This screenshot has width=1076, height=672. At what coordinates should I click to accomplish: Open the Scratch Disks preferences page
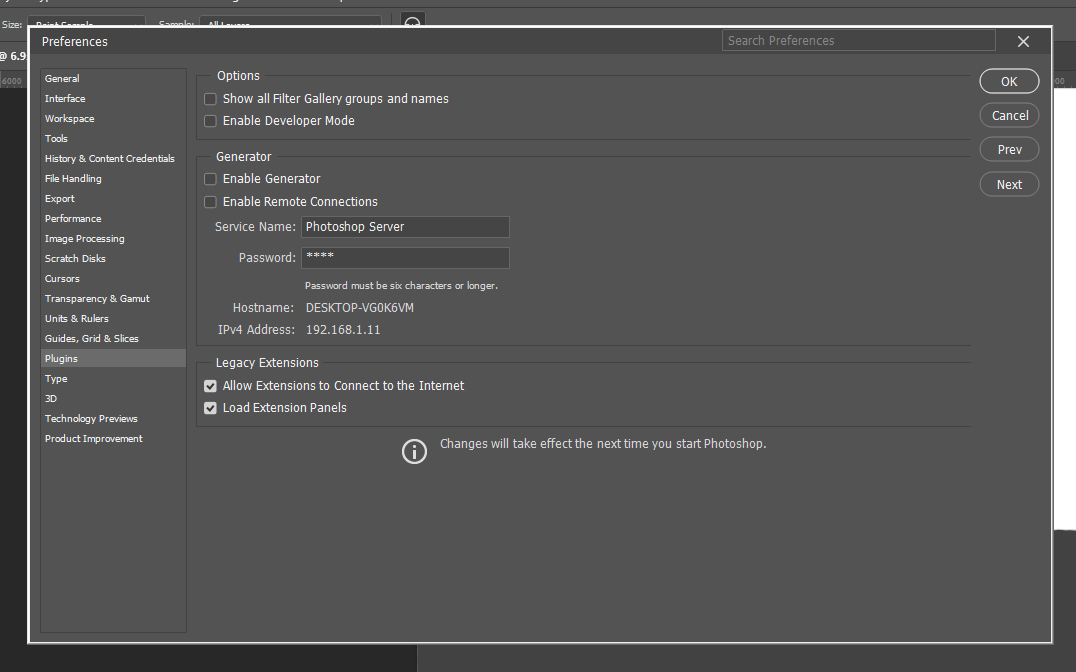tap(74, 258)
